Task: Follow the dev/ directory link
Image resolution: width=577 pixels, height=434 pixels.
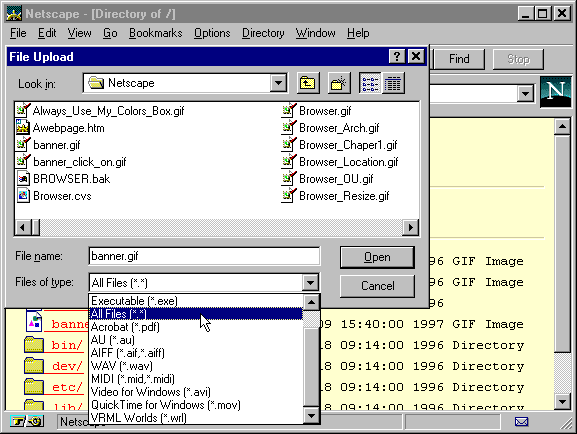Action: coord(67,366)
